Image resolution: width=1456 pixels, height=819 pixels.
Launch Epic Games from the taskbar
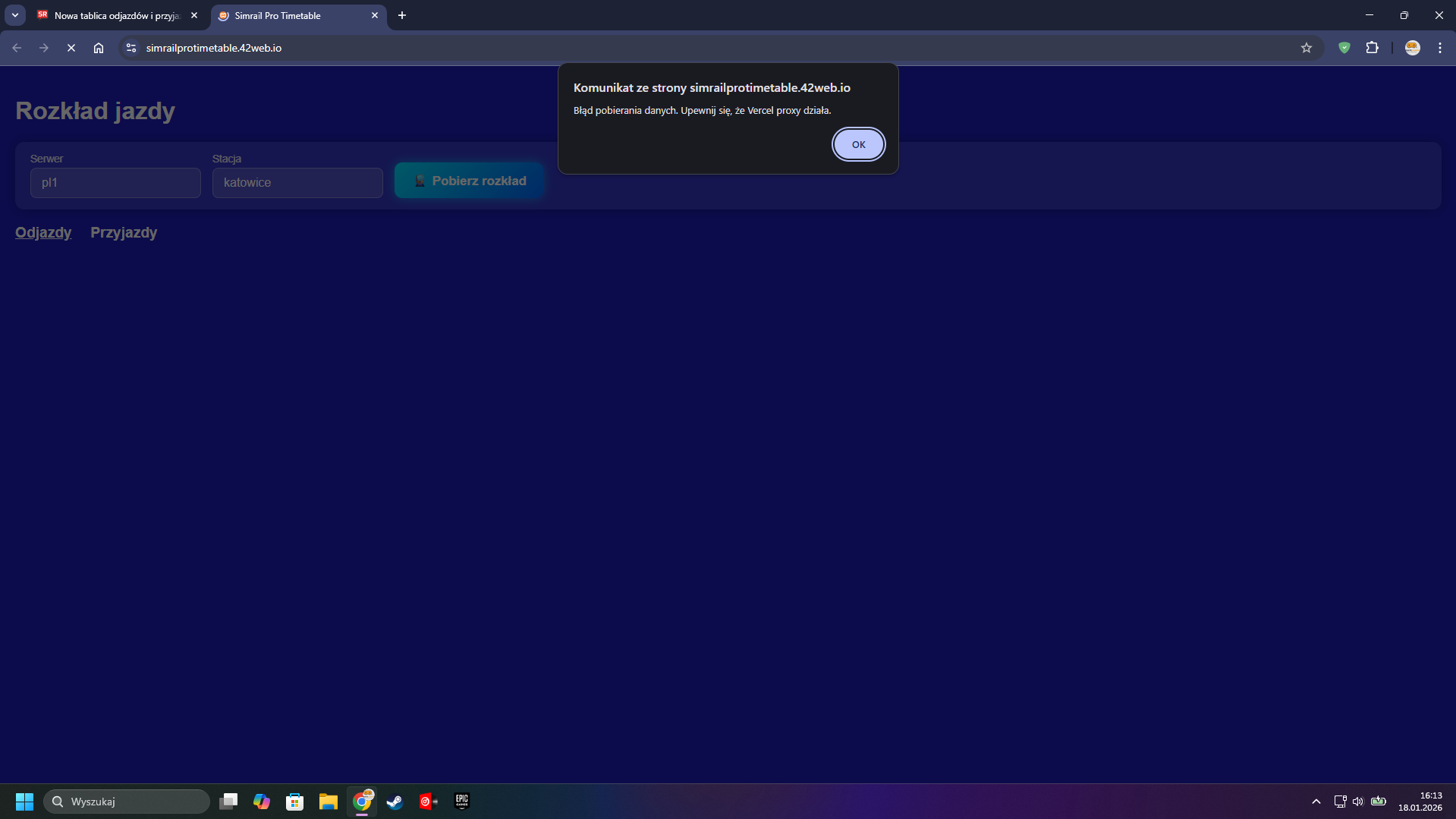point(462,802)
